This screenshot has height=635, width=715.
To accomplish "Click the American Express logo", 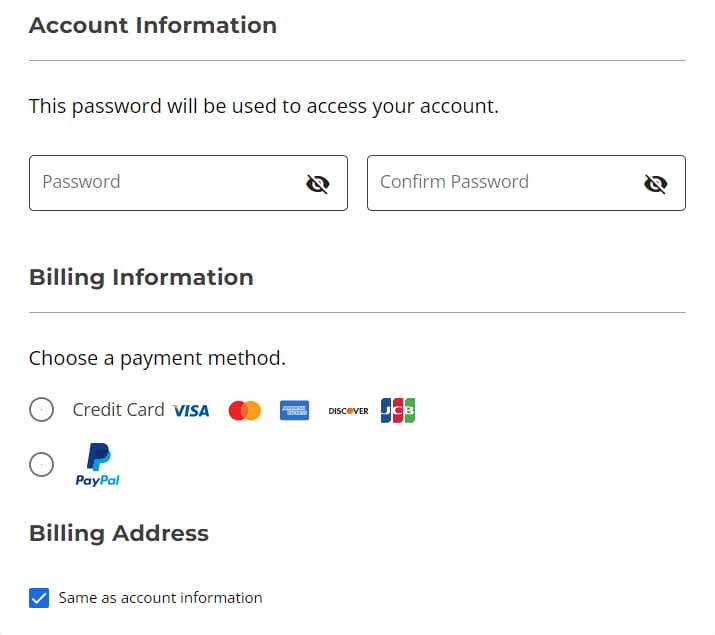I will click(x=294, y=410).
